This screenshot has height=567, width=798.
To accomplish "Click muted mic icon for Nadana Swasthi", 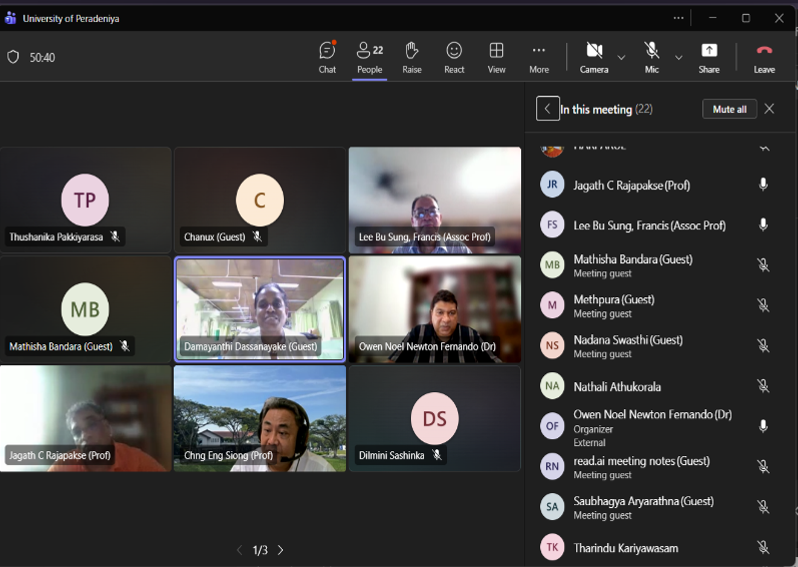I will point(763,346).
